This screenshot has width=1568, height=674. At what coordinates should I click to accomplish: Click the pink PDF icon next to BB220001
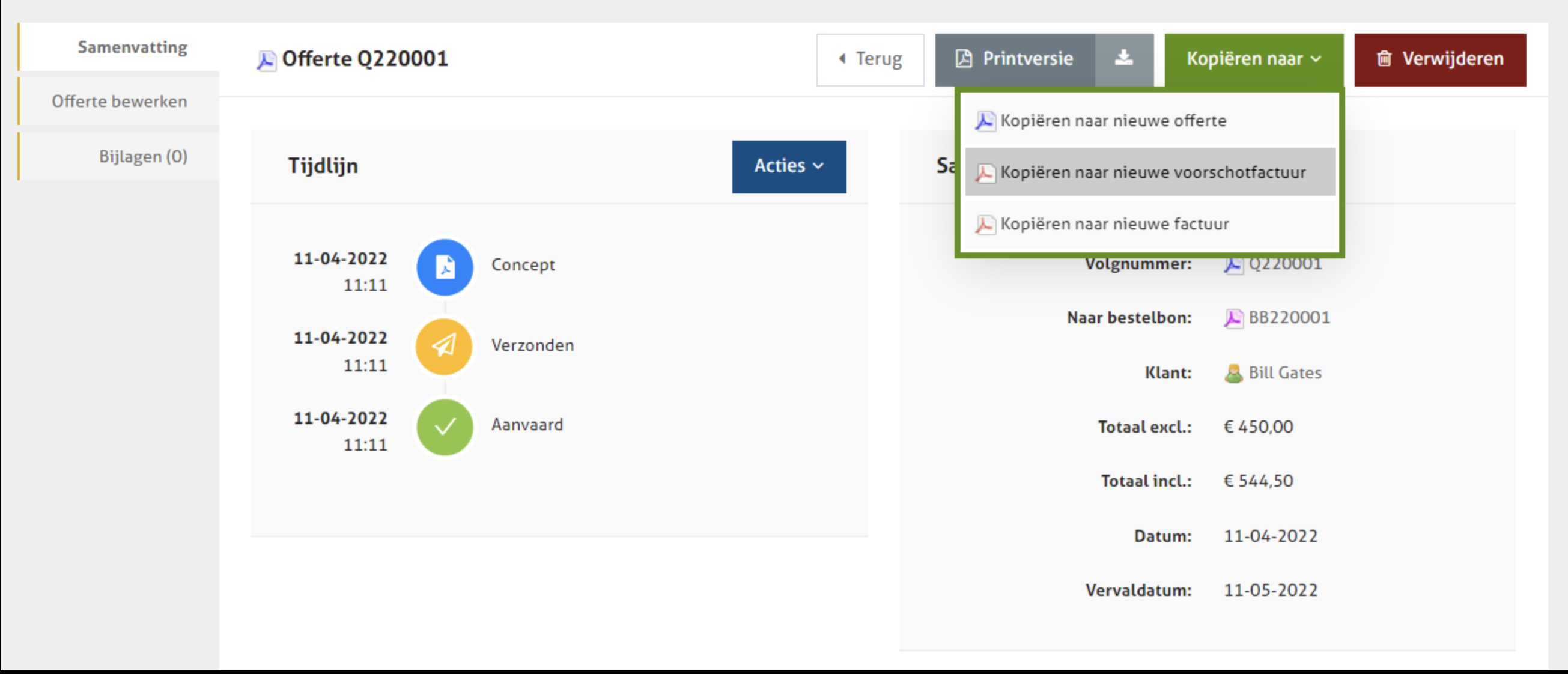tap(1233, 318)
